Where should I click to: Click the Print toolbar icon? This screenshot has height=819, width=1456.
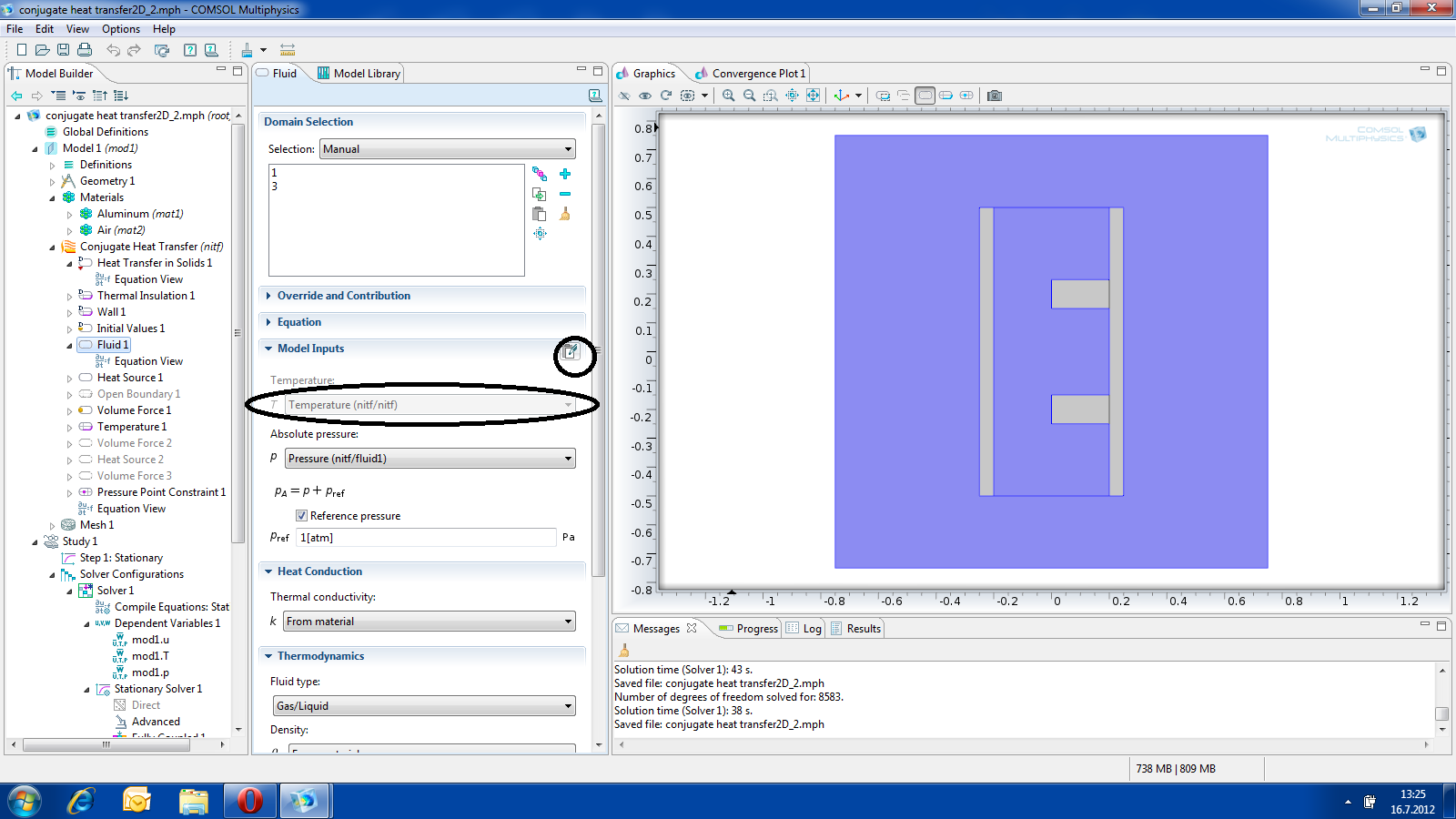85,50
